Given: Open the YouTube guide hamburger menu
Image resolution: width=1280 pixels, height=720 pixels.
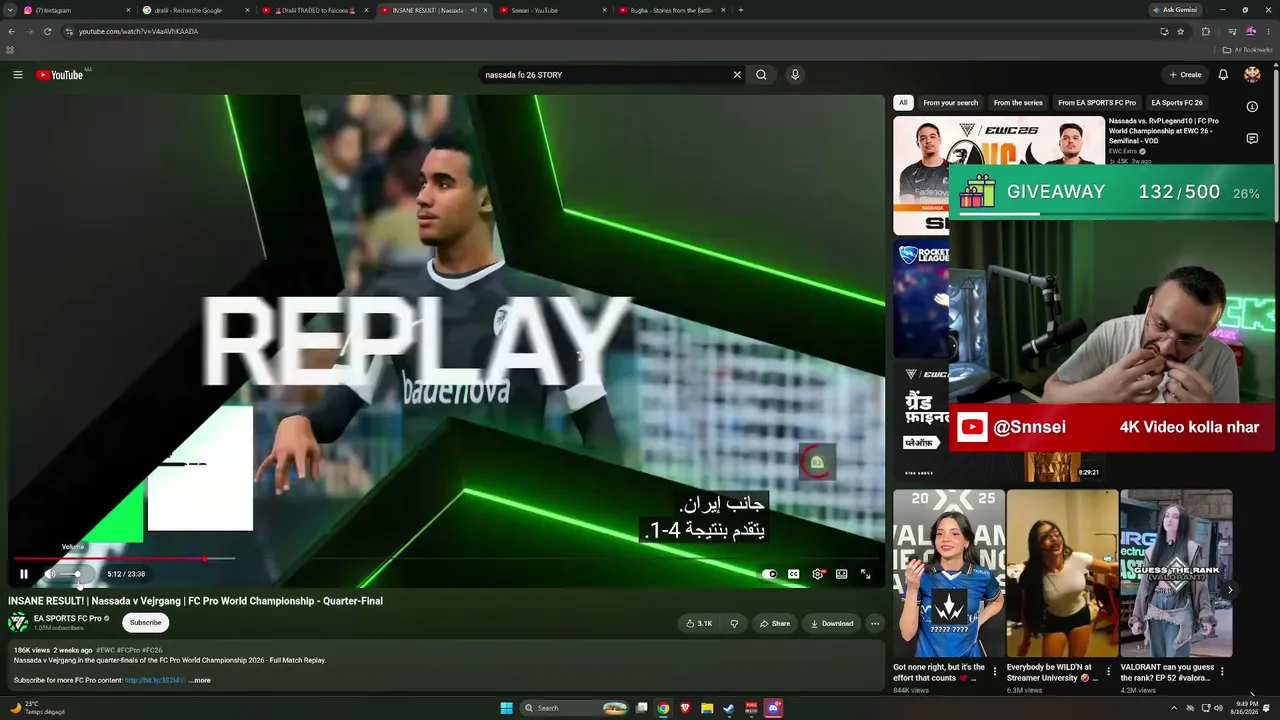Looking at the screenshot, I should 17,75.
